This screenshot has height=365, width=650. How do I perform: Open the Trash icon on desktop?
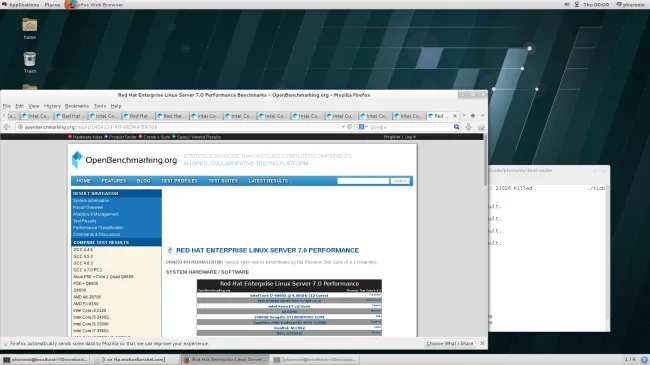29,63
